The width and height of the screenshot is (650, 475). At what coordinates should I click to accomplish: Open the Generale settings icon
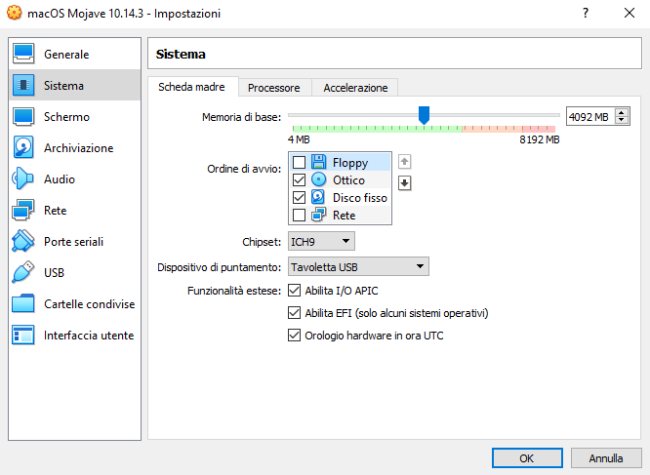pyautogui.click(x=24, y=54)
